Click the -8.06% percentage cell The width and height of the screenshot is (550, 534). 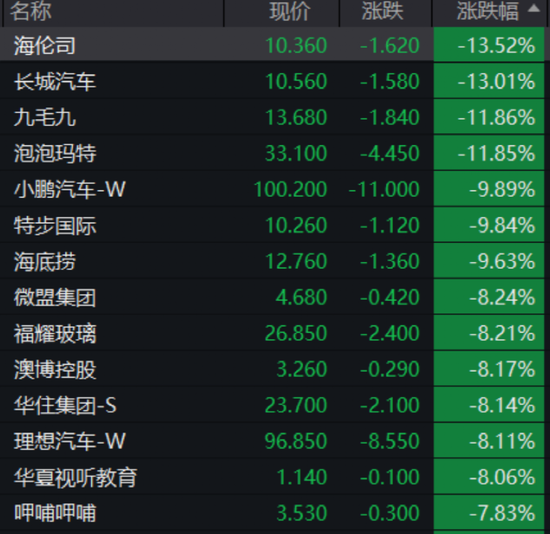[x=489, y=477]
